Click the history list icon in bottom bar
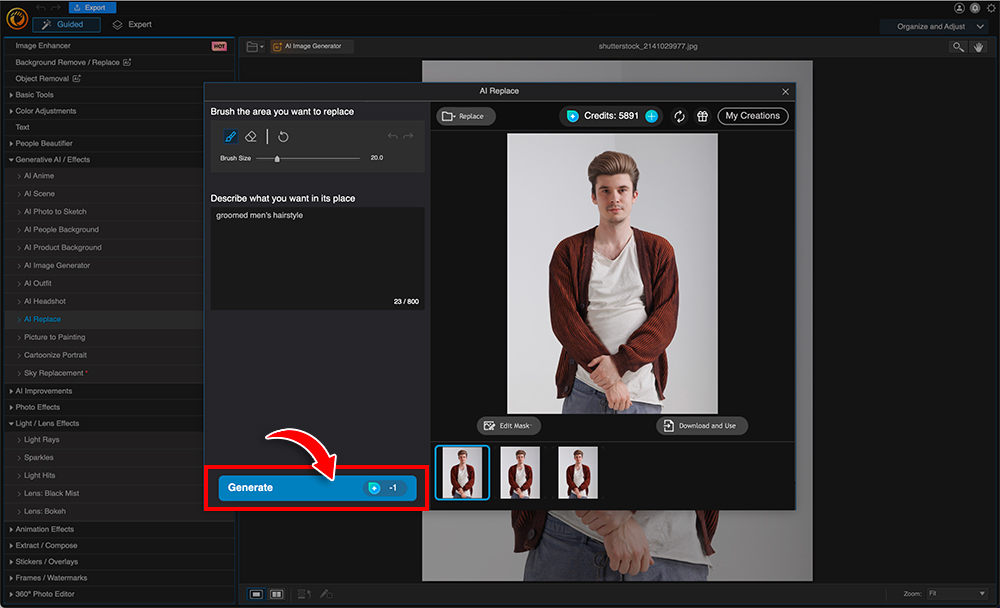The width and height of the screenshot is (1000, 608). pyautogui.click(x=304, y=594)
